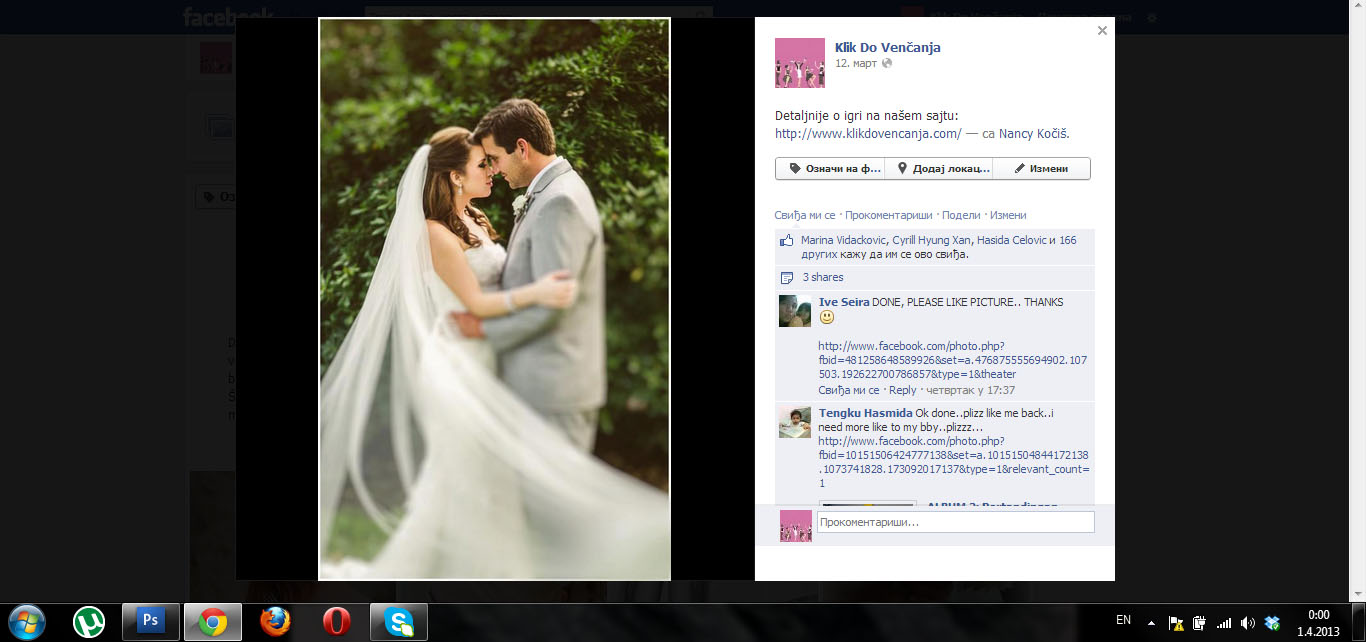View the 3 shares list

pyautogui.click(x=822, y=277)
